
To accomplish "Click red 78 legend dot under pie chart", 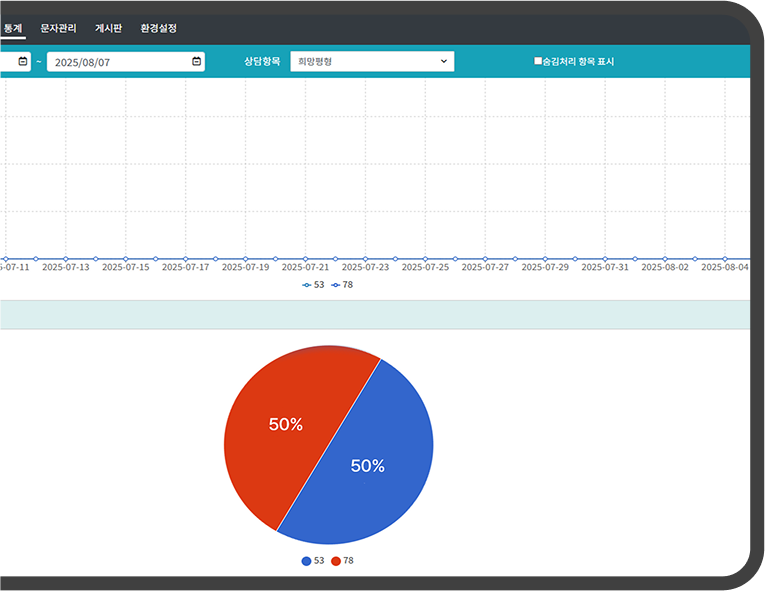I will [336, 561].
